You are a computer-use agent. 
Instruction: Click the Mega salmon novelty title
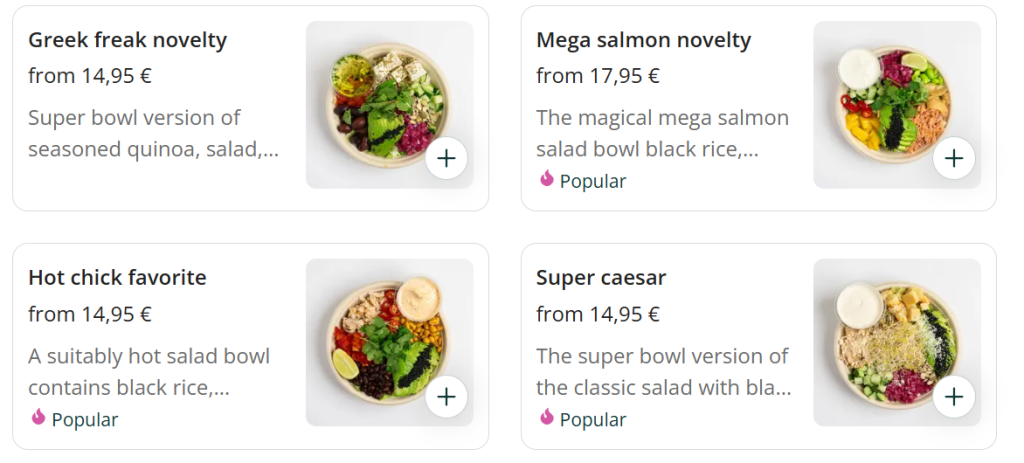(x=643, y=40)
